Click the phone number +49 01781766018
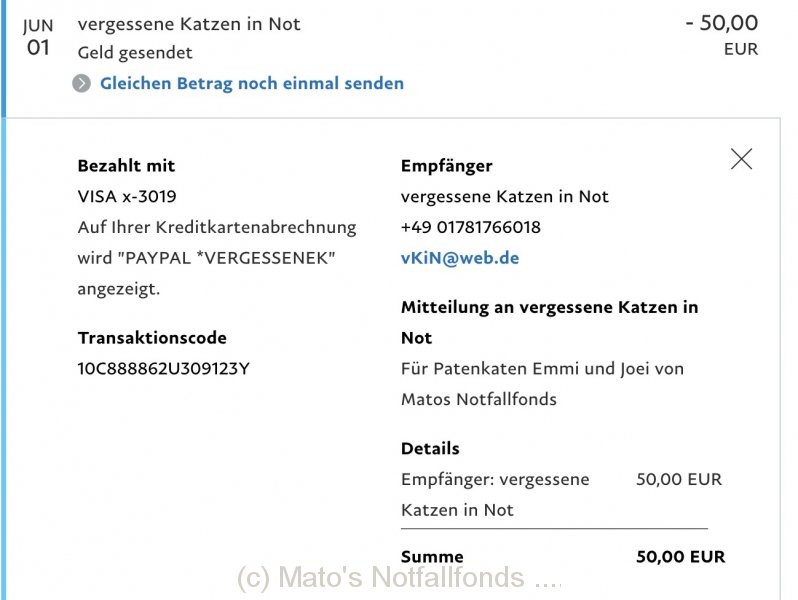 (x=471, y=227)
